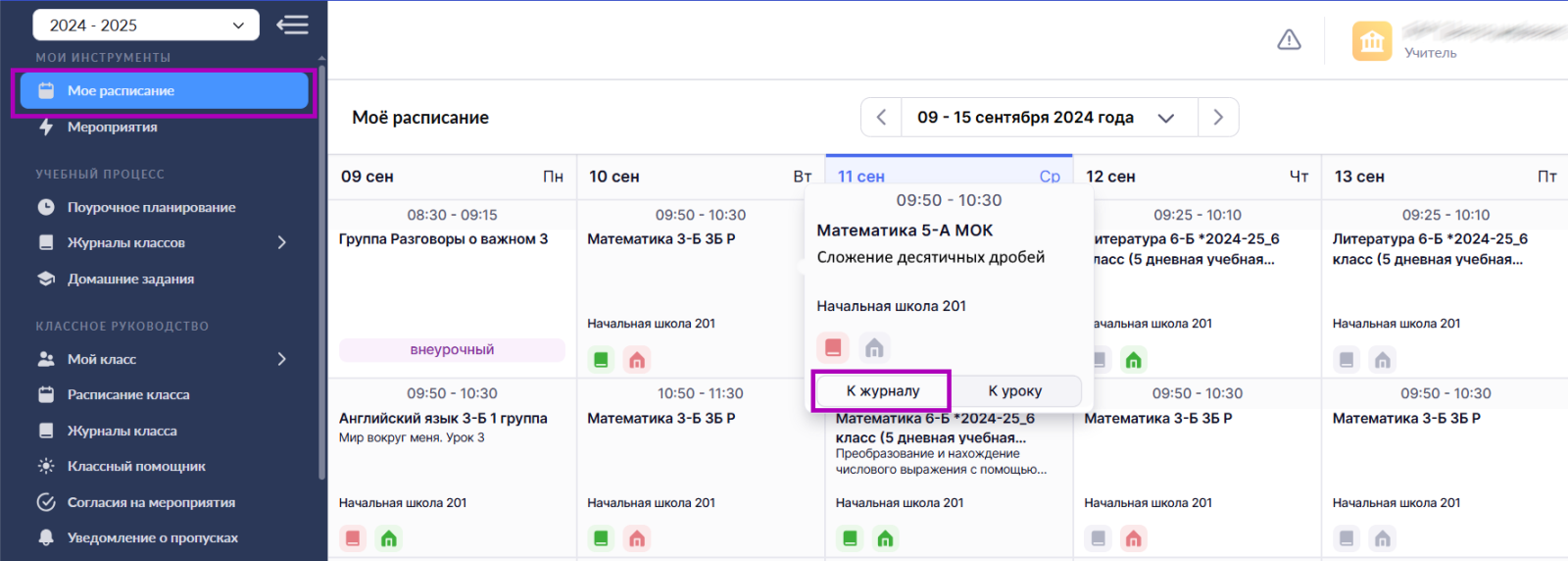Image resolution: width=1568 pixels, height=561 pixels.
Task: Select the 10 сен day header
Action: point(701,177)
